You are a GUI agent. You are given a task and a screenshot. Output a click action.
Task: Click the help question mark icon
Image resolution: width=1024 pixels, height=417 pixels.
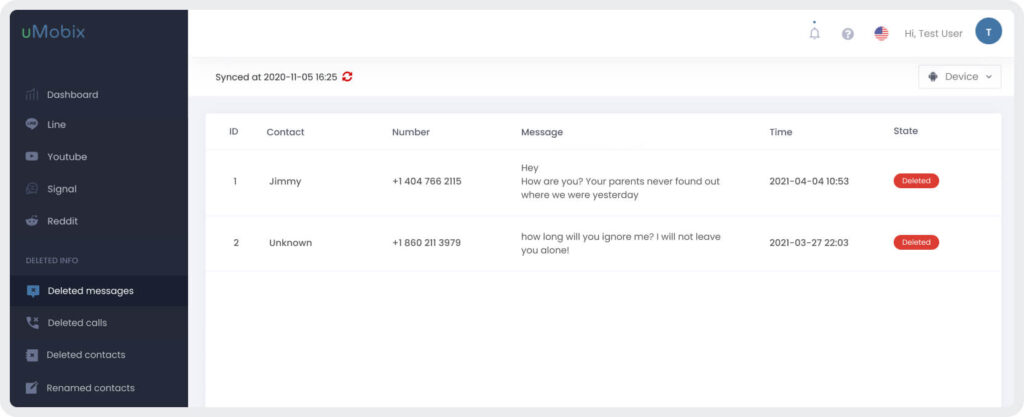(x=848, y=34)
